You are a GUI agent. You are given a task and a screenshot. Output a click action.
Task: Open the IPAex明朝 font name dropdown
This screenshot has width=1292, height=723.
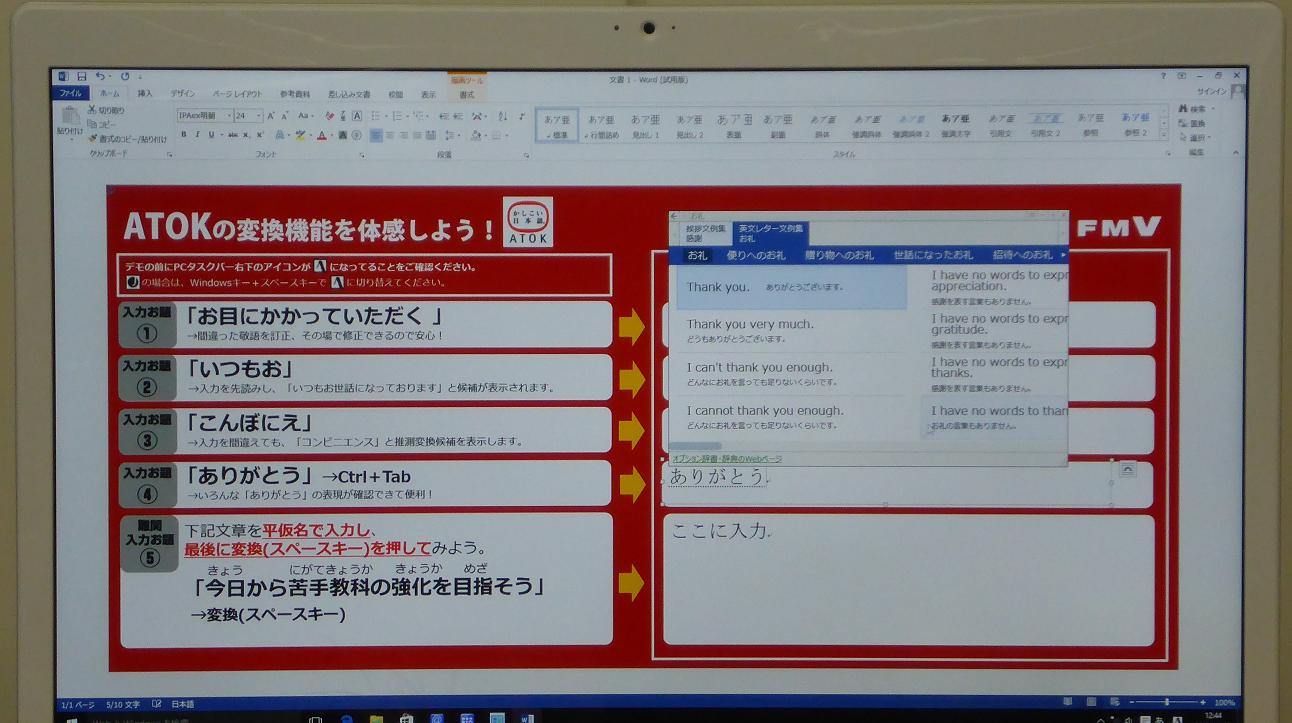(229, 116)
